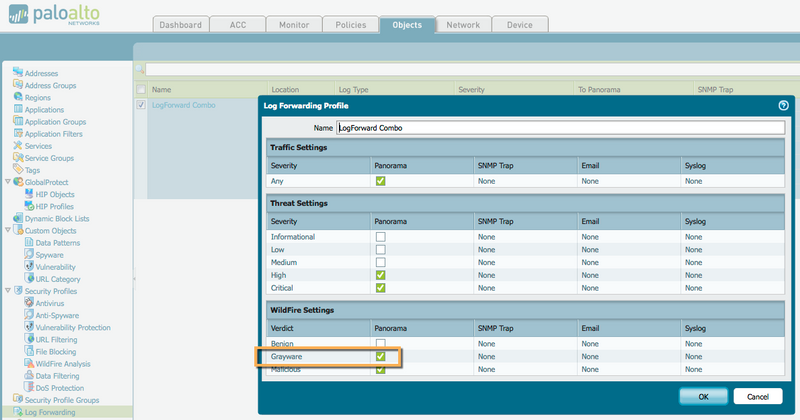Image resolution: width=800 pixels, height=420 pixels.
Task: Click the Regions icon in sidebar
Action: 17,98
